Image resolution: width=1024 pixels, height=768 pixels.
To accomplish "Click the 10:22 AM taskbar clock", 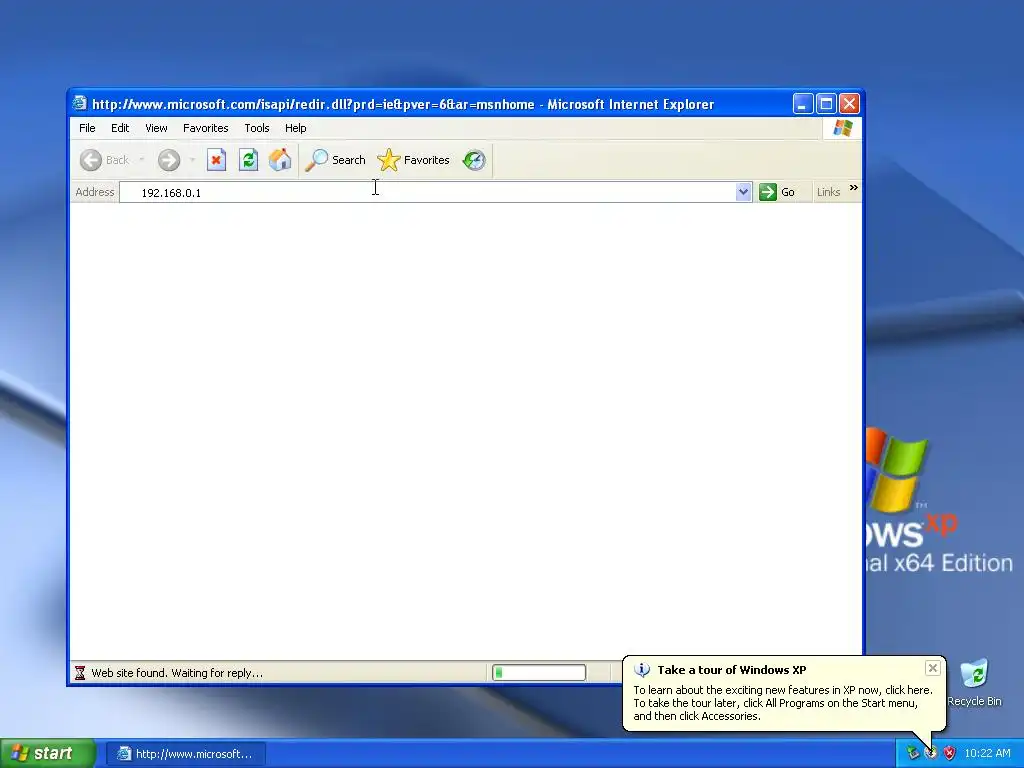I will tap(987, 753).
